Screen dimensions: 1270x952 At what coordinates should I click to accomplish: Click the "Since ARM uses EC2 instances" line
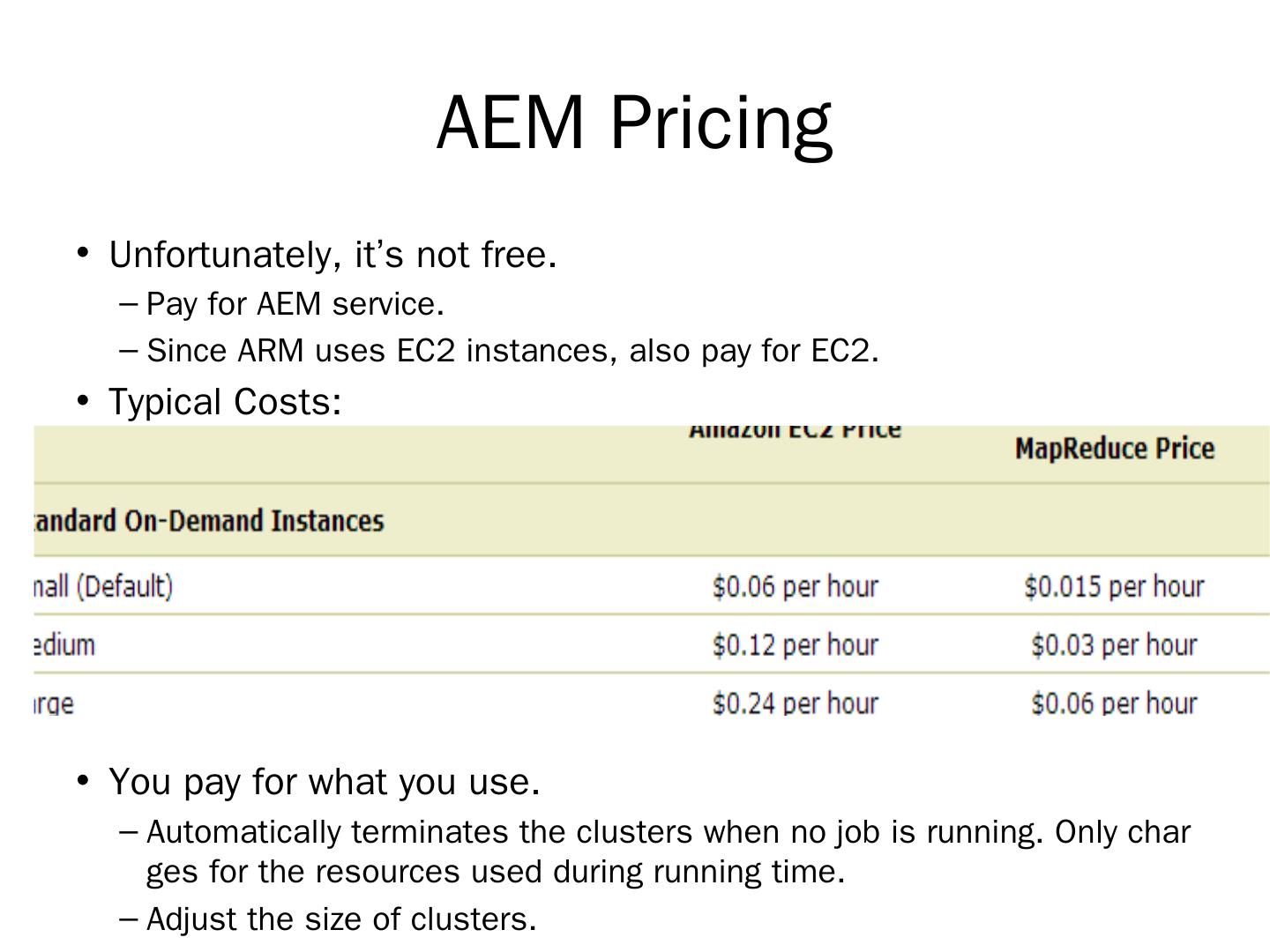[x=512, y=351]
